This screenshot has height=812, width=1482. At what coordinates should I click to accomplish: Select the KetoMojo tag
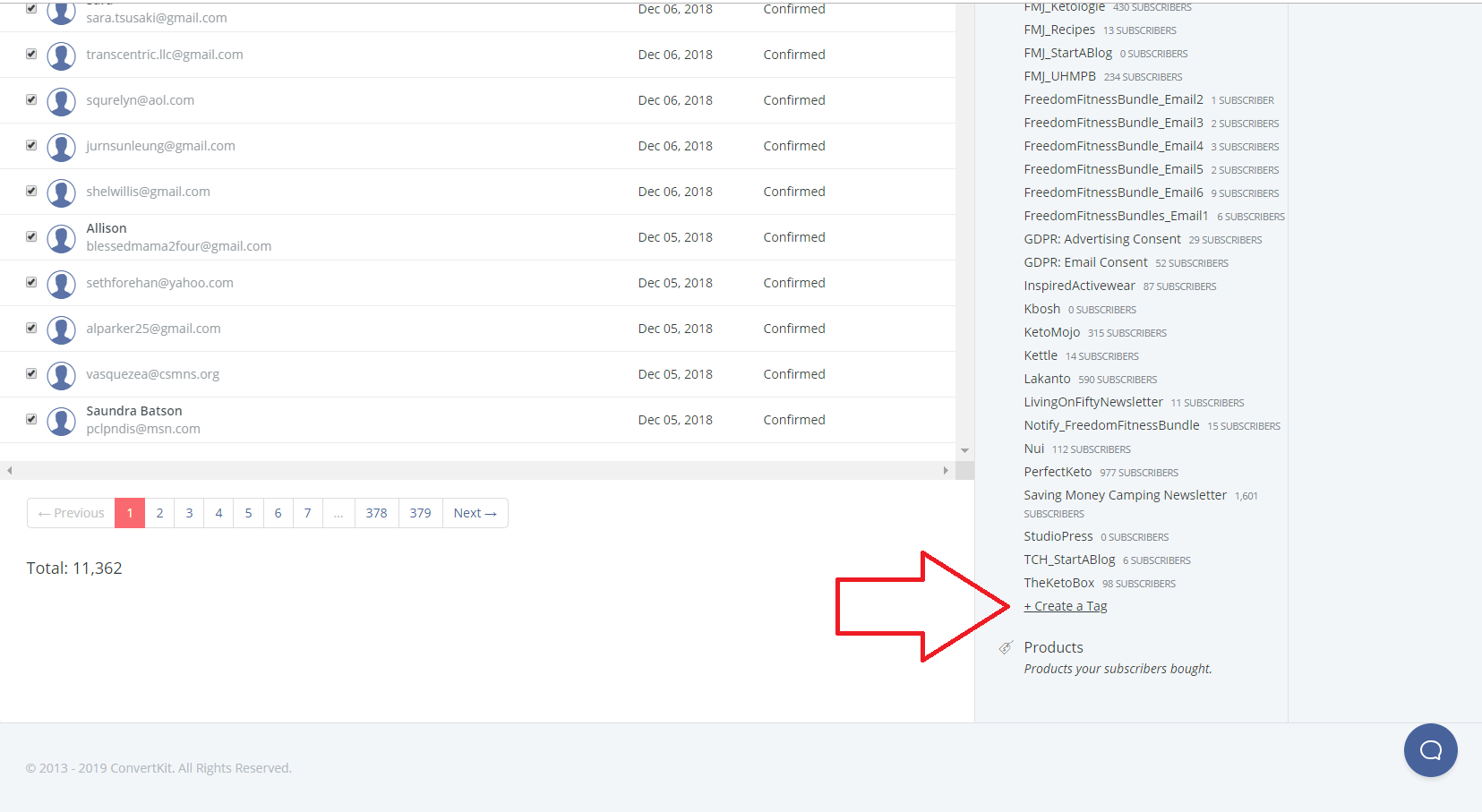point(1052,331)
